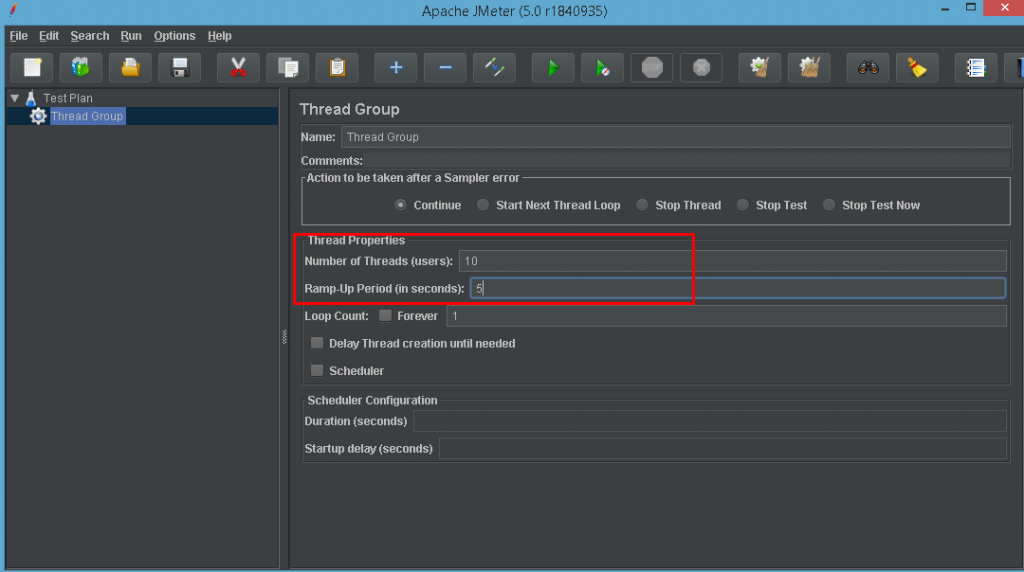Open the Function Helper list icon

[976, 67]
